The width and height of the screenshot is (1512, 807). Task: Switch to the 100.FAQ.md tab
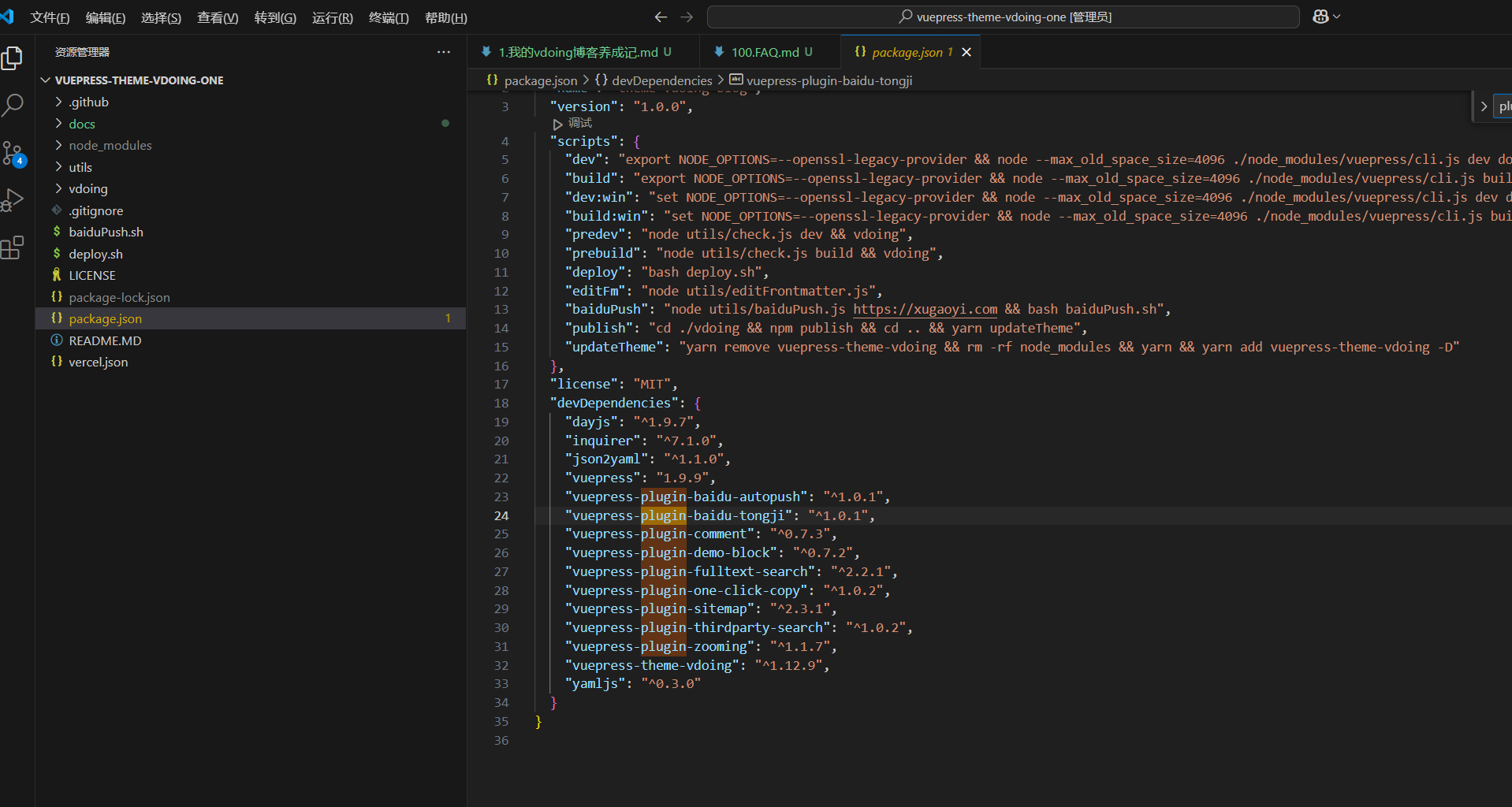coord(770,52)
